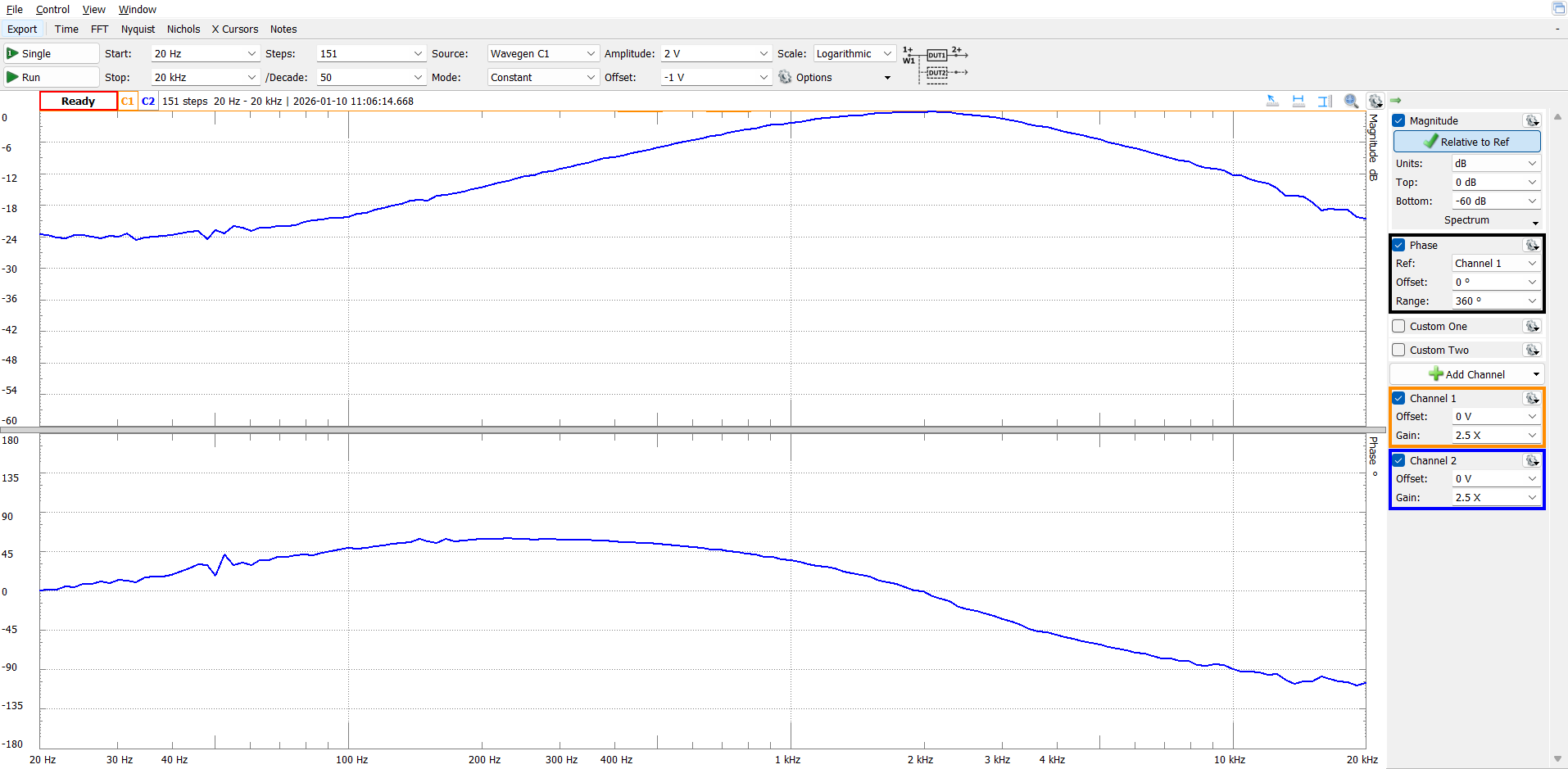Click the vertical Y cursor icon
Screen dimensions: 1568x769
click(x=1325, y=101)
